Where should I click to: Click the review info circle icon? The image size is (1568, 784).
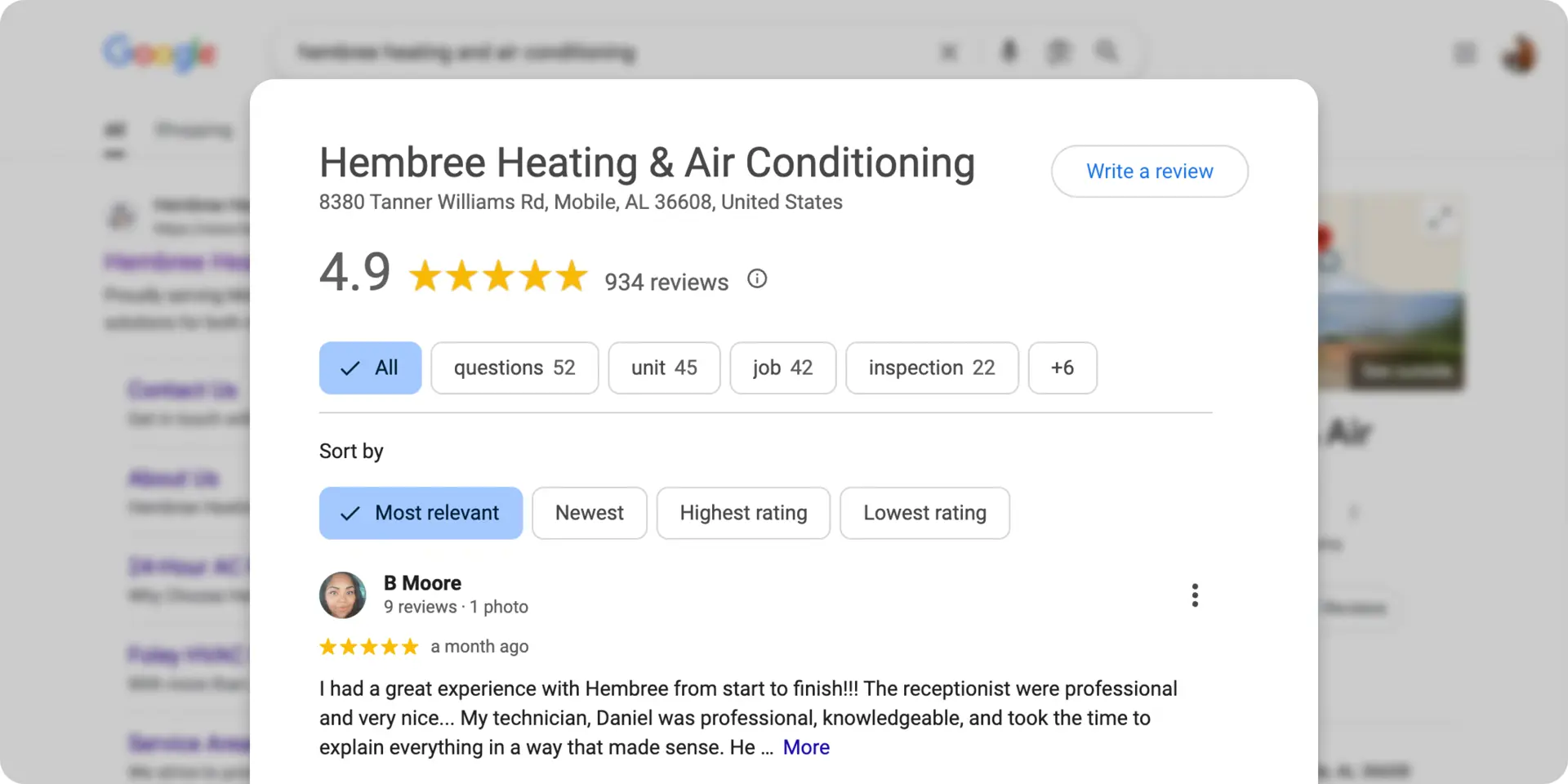coord(757,279)
